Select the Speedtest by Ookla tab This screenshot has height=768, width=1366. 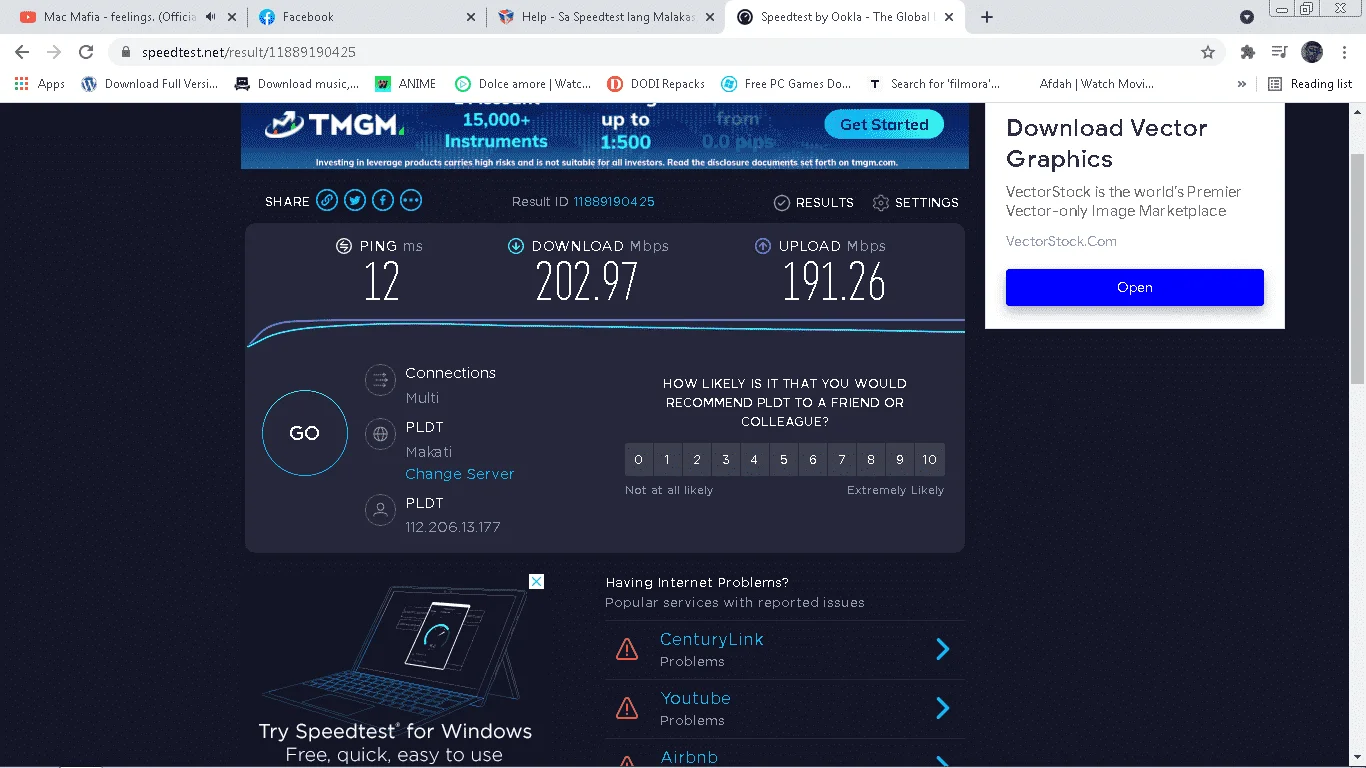click(x=845, y=17)
